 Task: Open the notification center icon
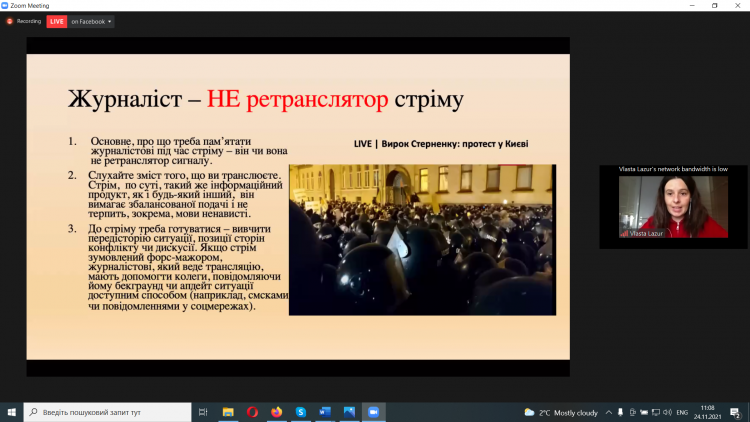(736, 412)
